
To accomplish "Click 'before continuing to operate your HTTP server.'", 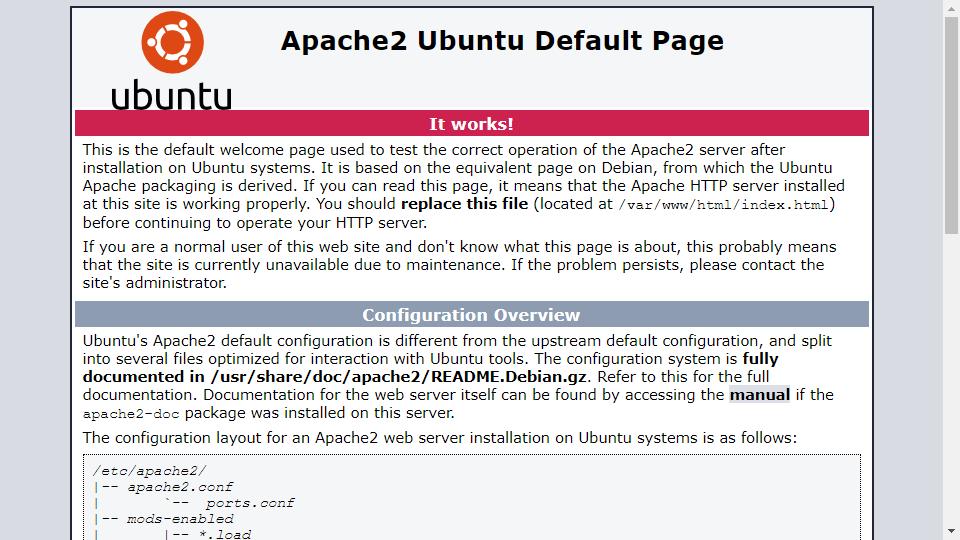I will click(255, 223).
